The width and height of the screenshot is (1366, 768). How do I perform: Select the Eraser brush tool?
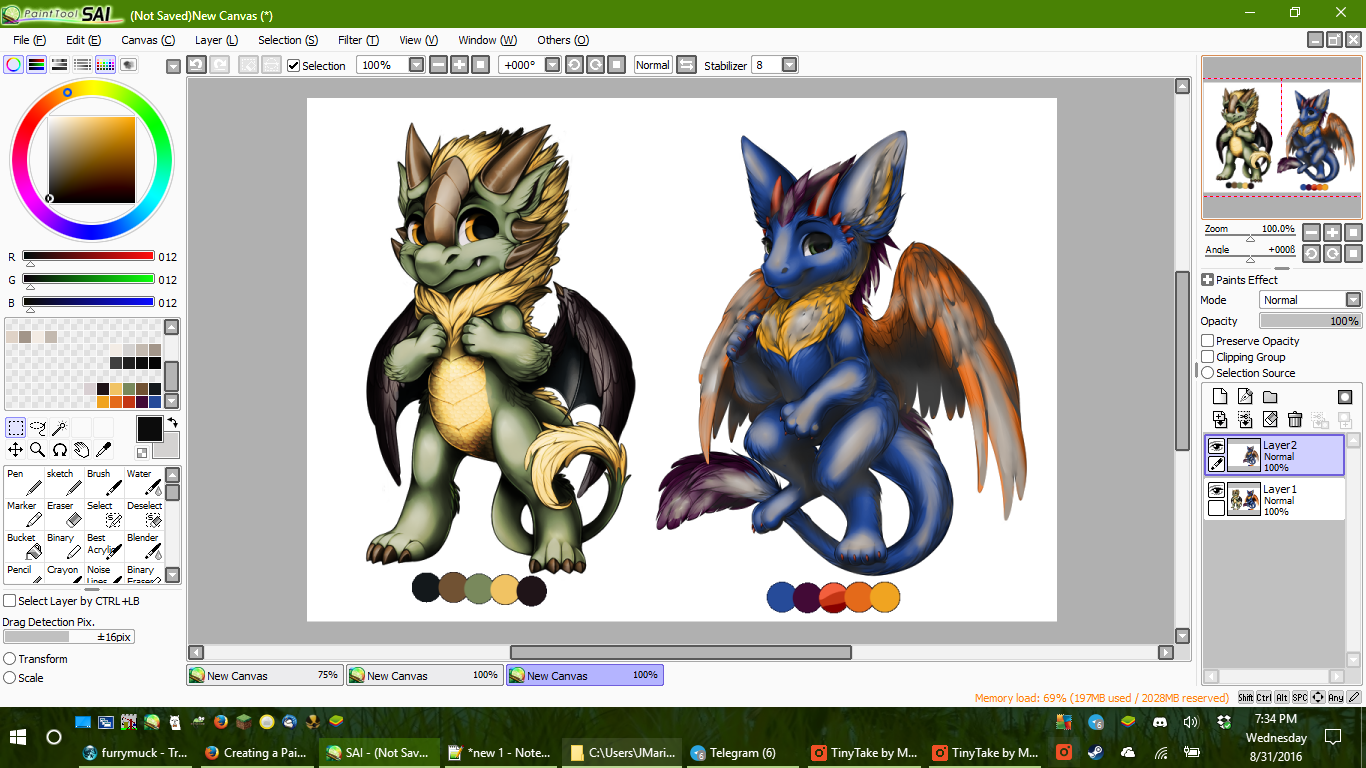tap(63, 513)
